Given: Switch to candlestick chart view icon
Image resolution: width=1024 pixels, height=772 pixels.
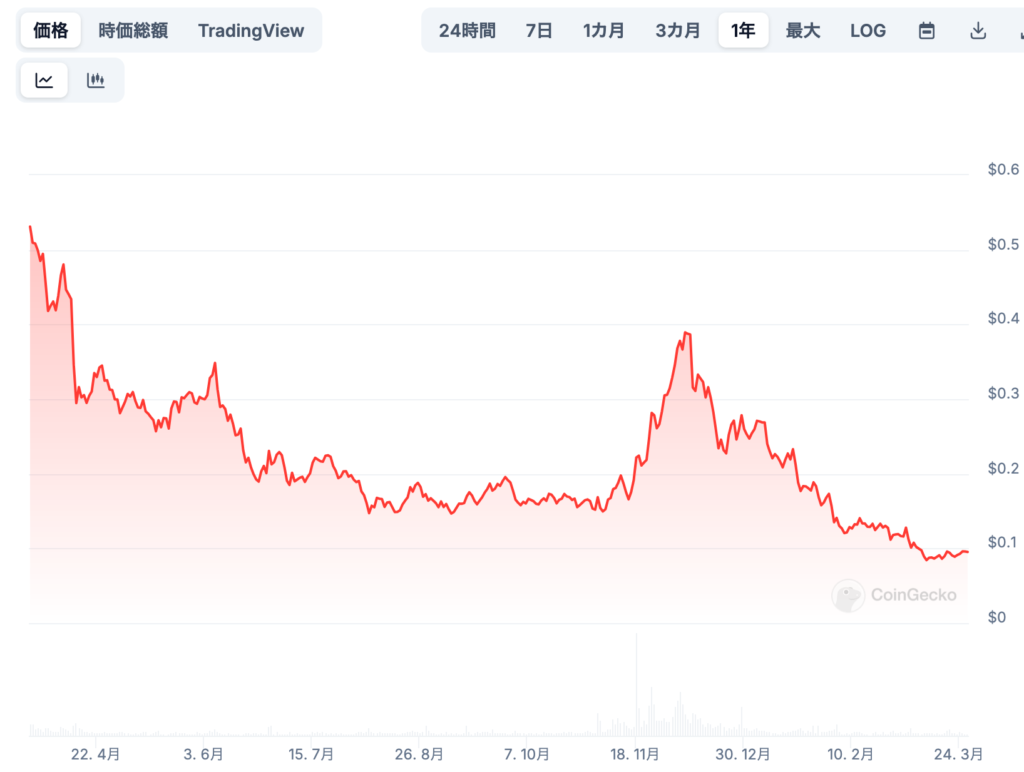Looking at the screenshot, I should coord(95,80).
